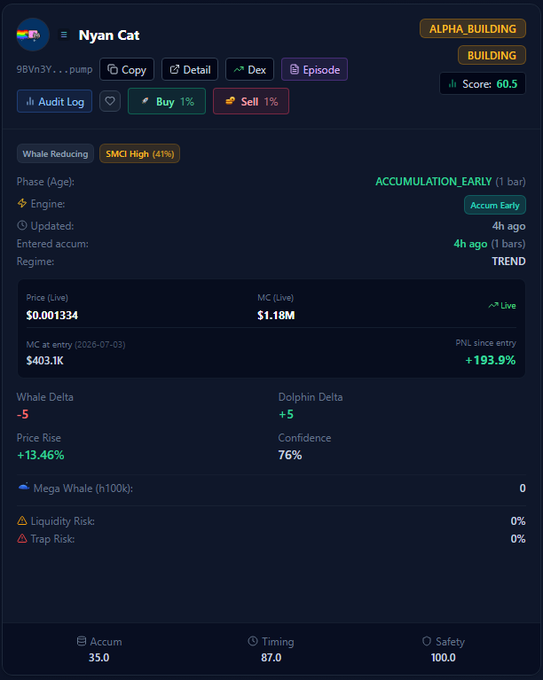Click the Score 60.5 chip

pos(483,84)
